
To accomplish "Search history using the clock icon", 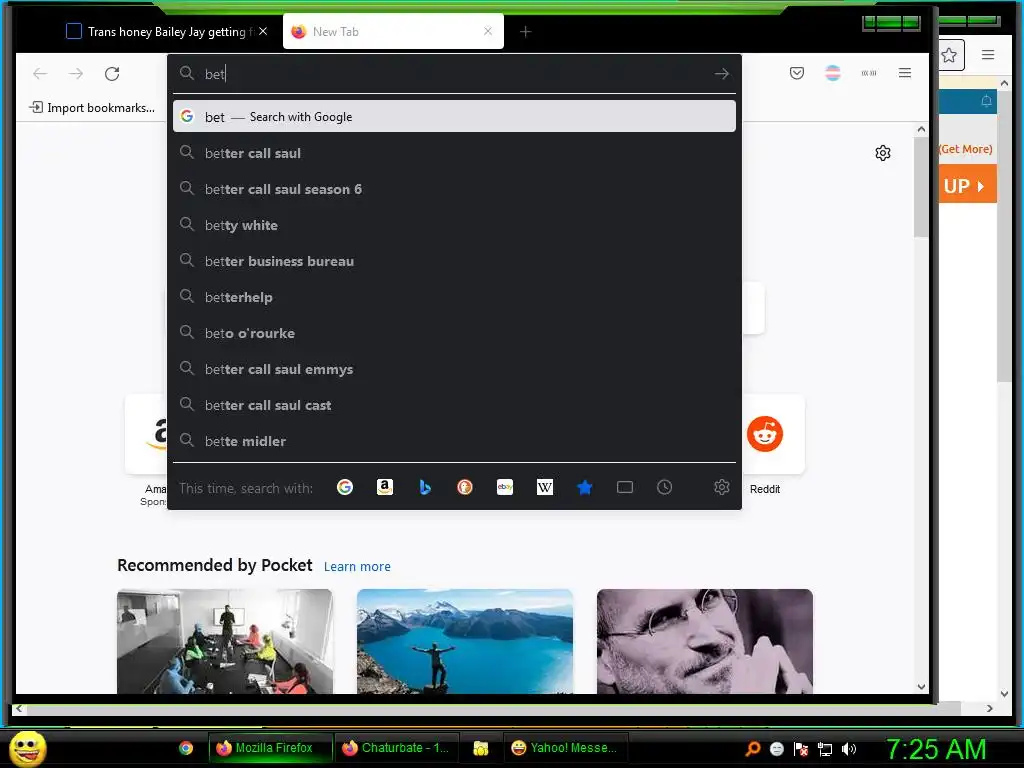I will click(x=665, y=487).
